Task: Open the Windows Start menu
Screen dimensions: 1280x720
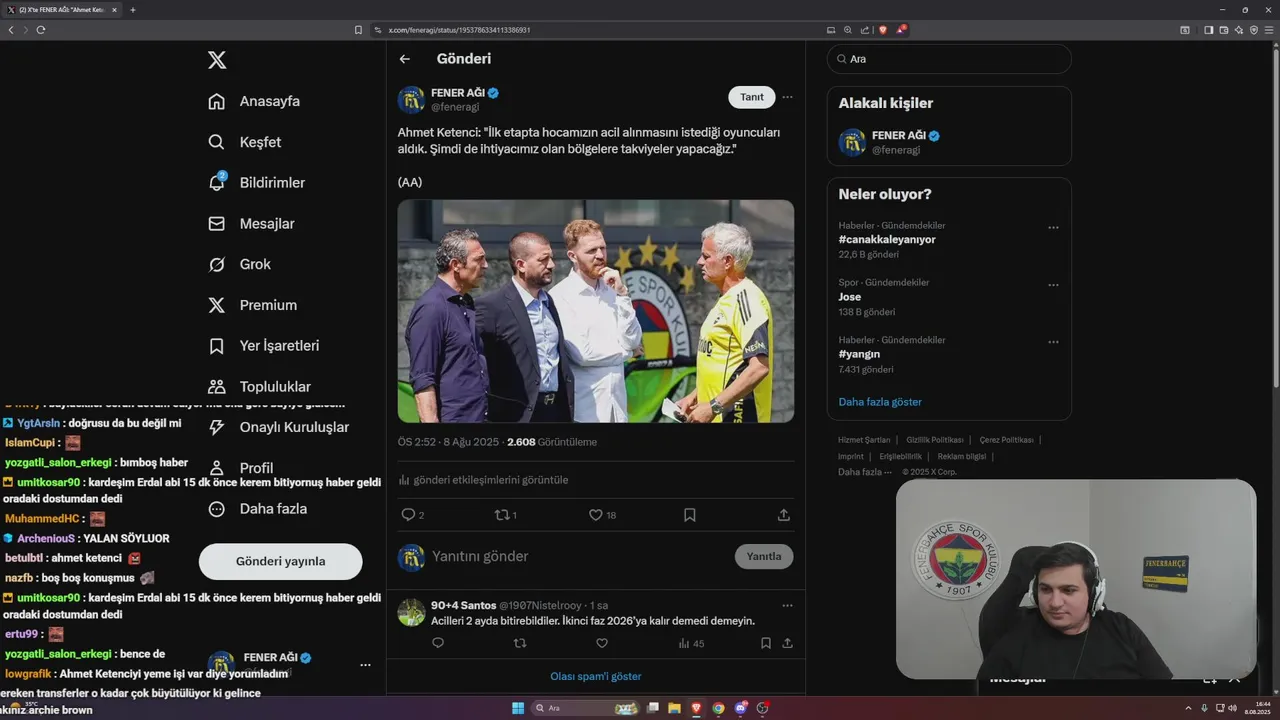Action: pyautogui.click(x=518, y=708)
